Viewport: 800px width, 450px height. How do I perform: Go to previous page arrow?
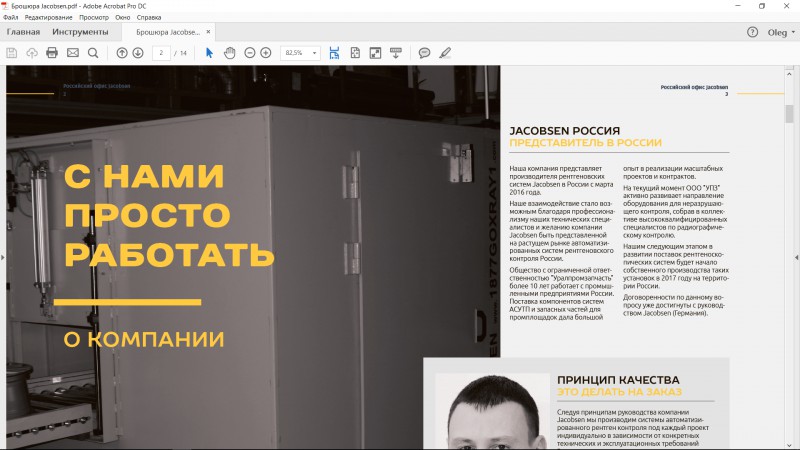click(x=121, y=53)
